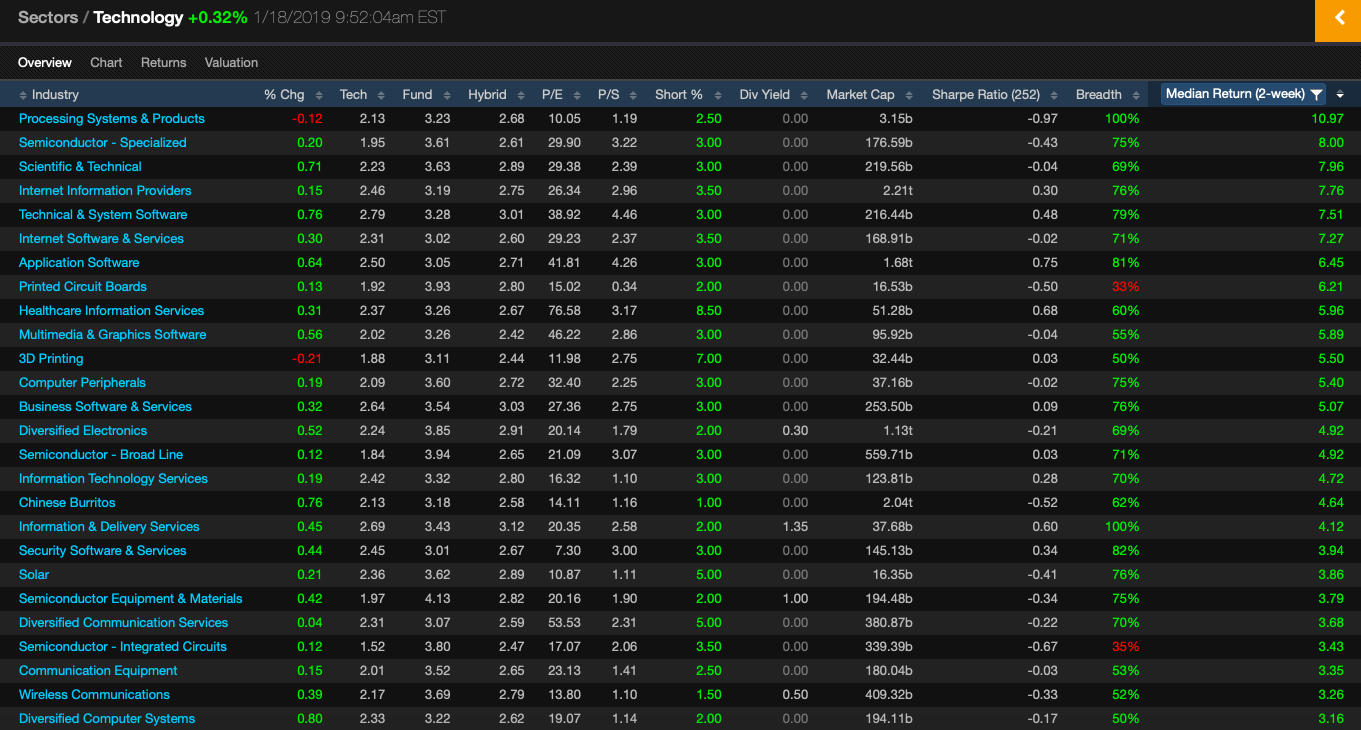Sort using the Market Cap column arrows
This screenshot has height=730, width=1361.
(x=909, y=95)
